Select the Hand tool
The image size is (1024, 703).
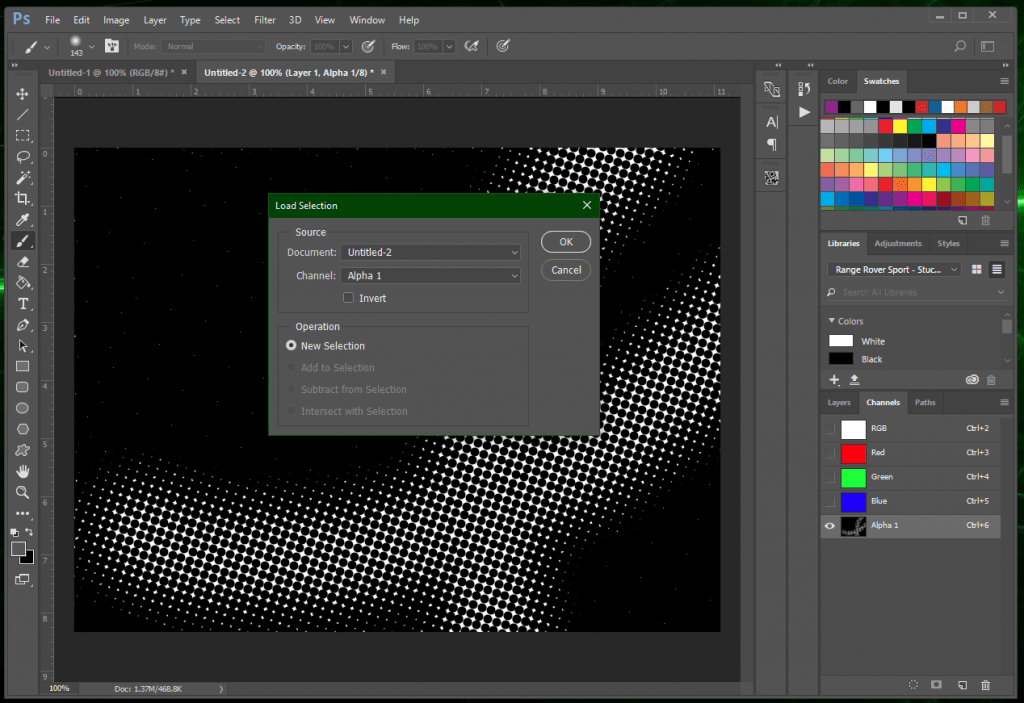click(x=22, y=471)
